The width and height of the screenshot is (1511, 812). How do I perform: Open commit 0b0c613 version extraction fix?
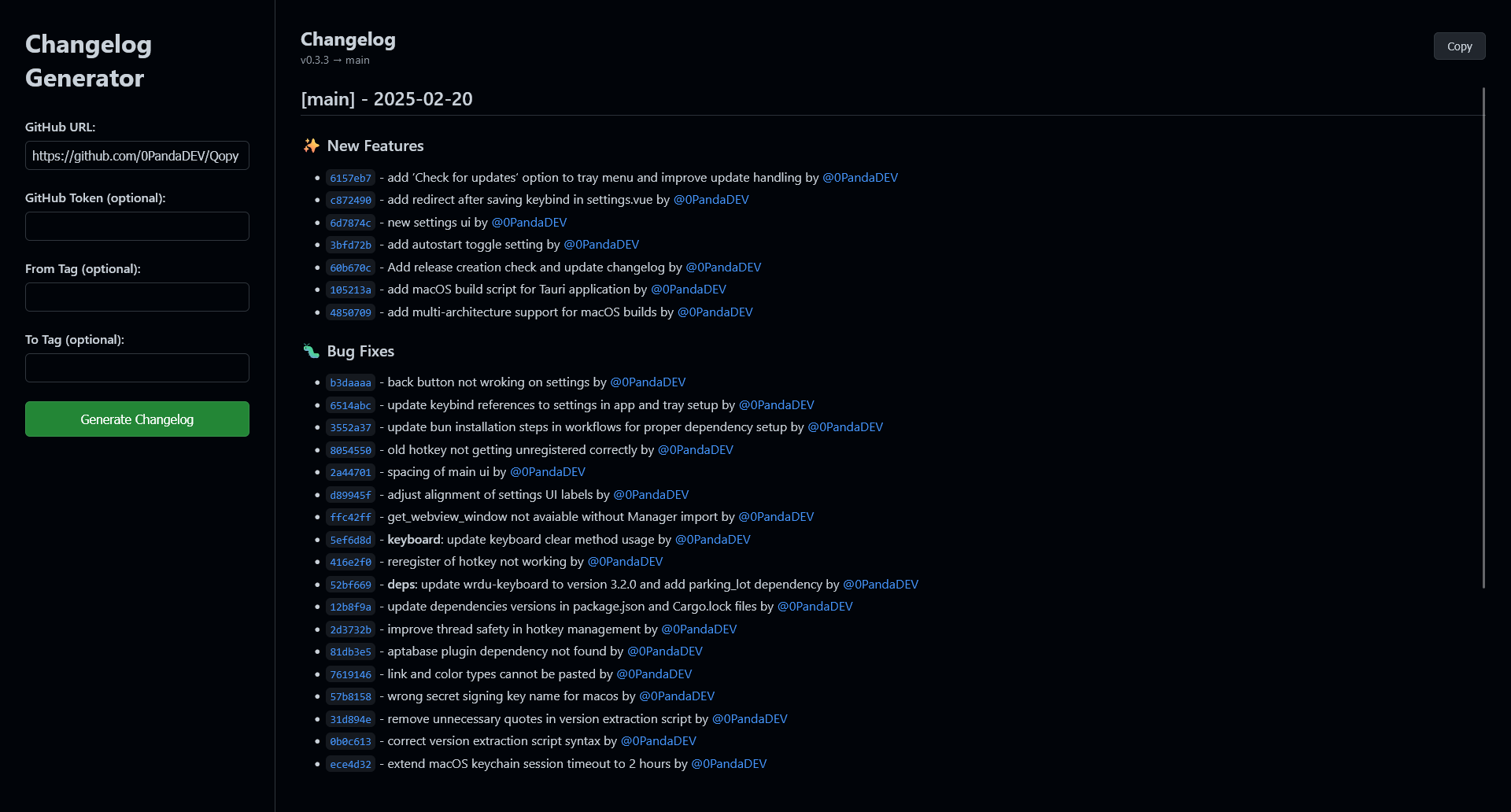350,742
